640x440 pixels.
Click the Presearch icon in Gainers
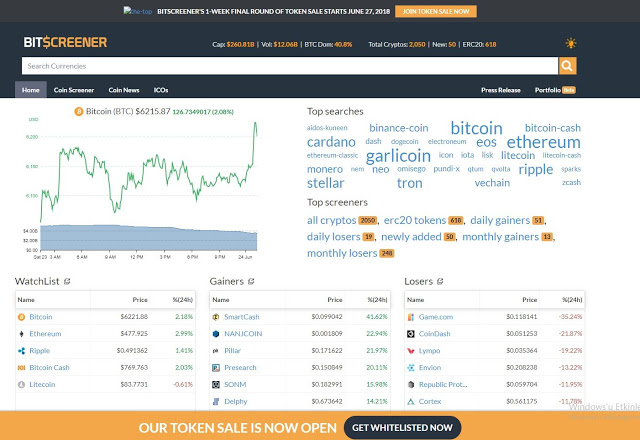[216, 368]
